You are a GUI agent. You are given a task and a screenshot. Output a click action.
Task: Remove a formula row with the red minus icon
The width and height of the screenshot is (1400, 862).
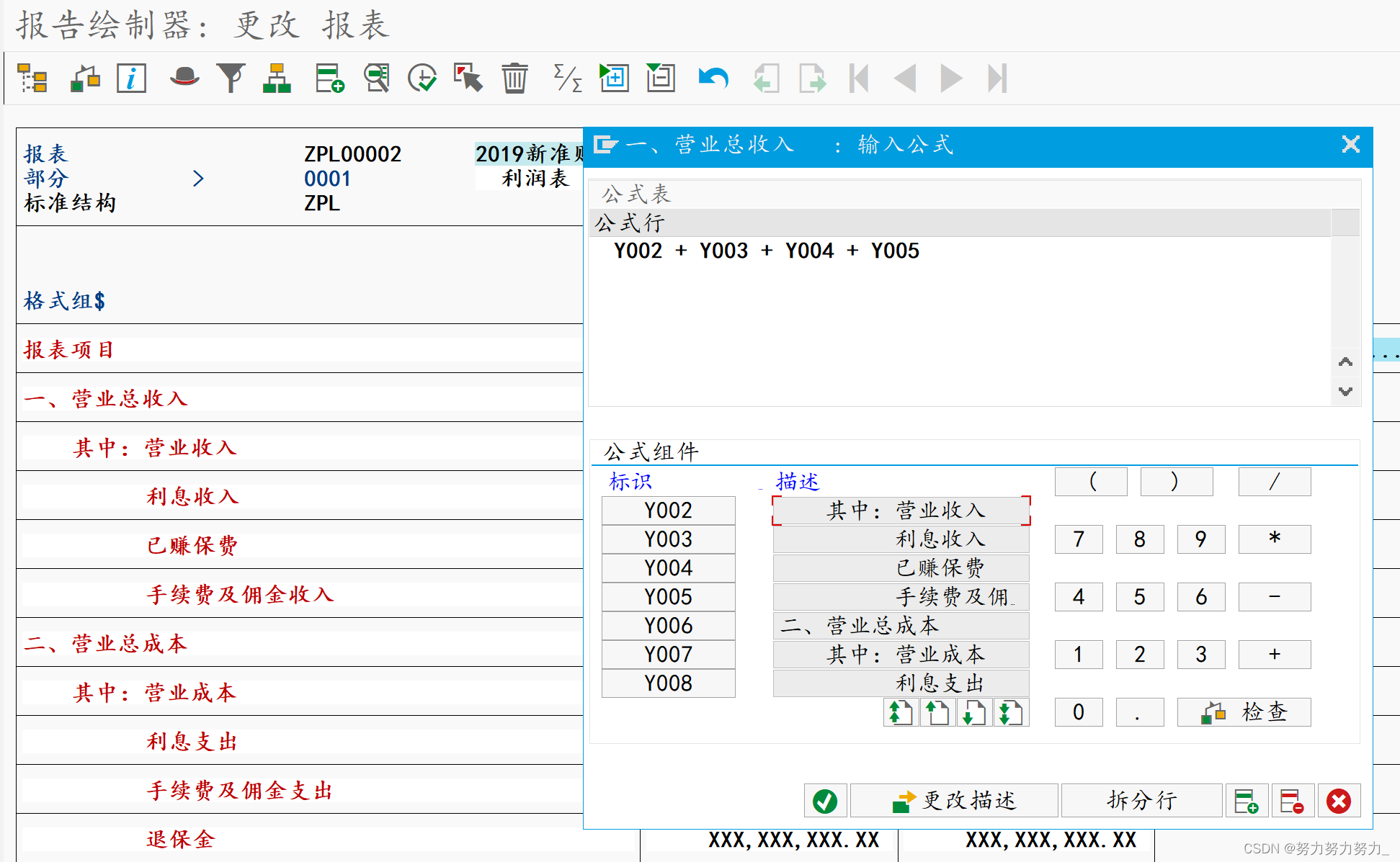(x=1293, y=800)
